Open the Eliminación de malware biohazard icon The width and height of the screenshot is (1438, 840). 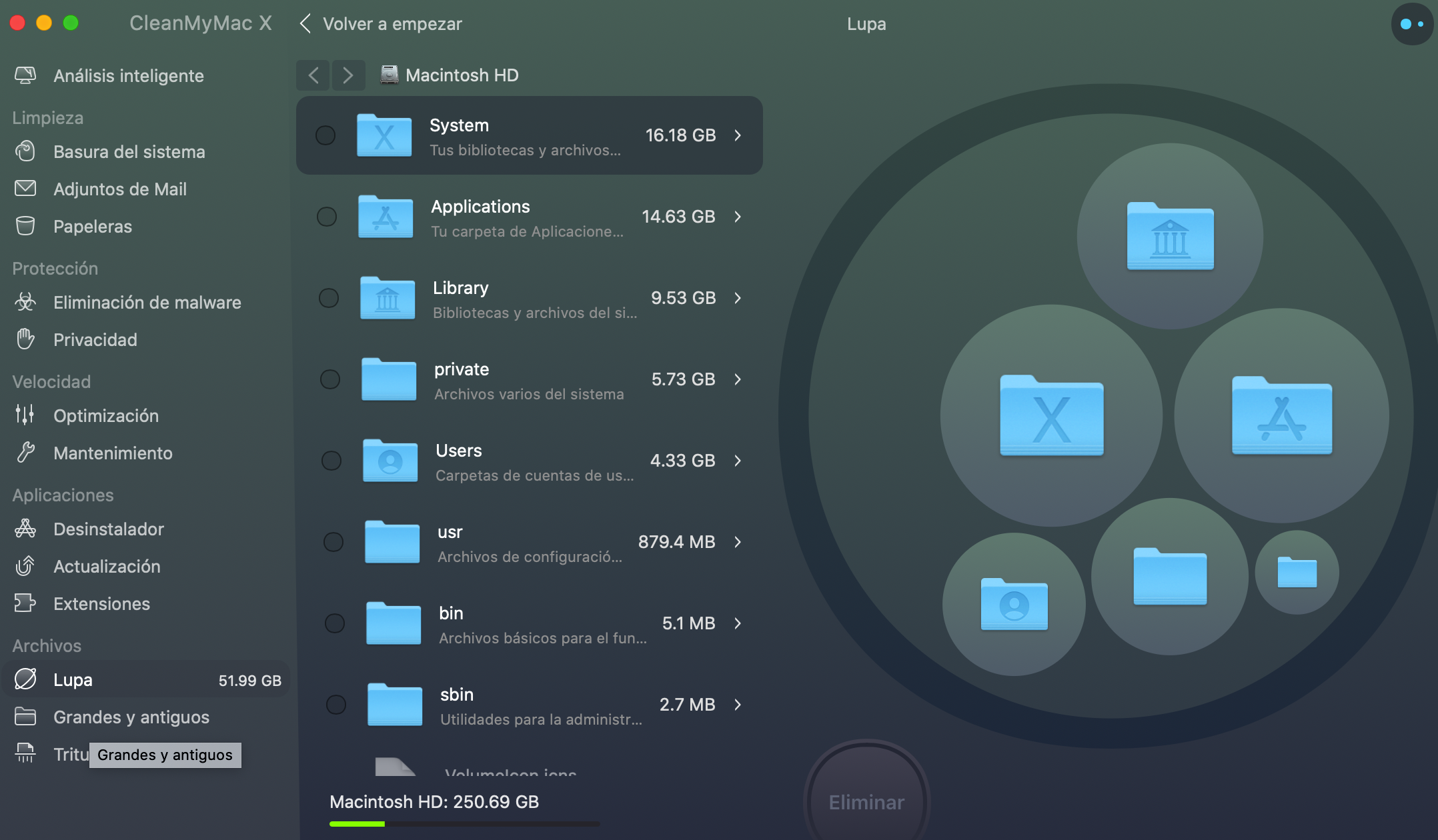(x=25, y=302)
